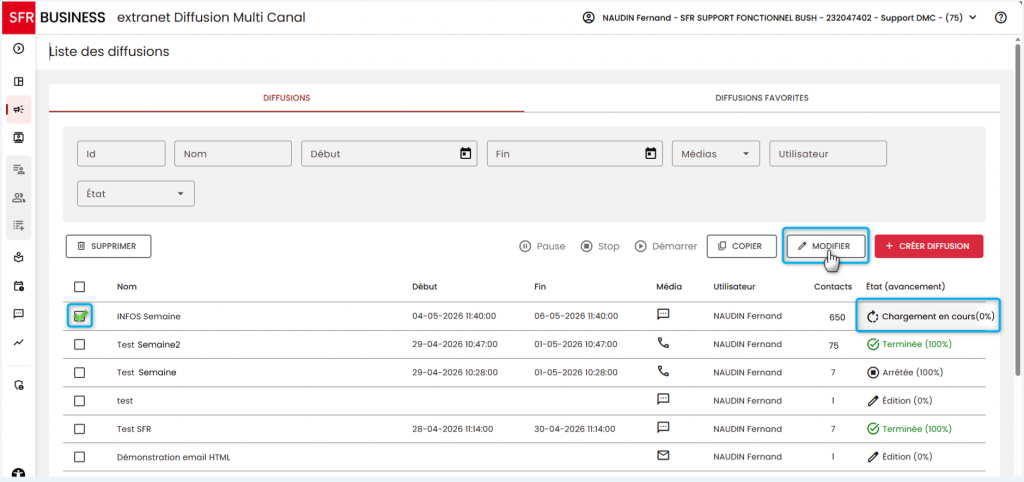The image size is (1024, 482).
Task: Open the accessibility icon at sidebar bottom
Action: (19, 474)
